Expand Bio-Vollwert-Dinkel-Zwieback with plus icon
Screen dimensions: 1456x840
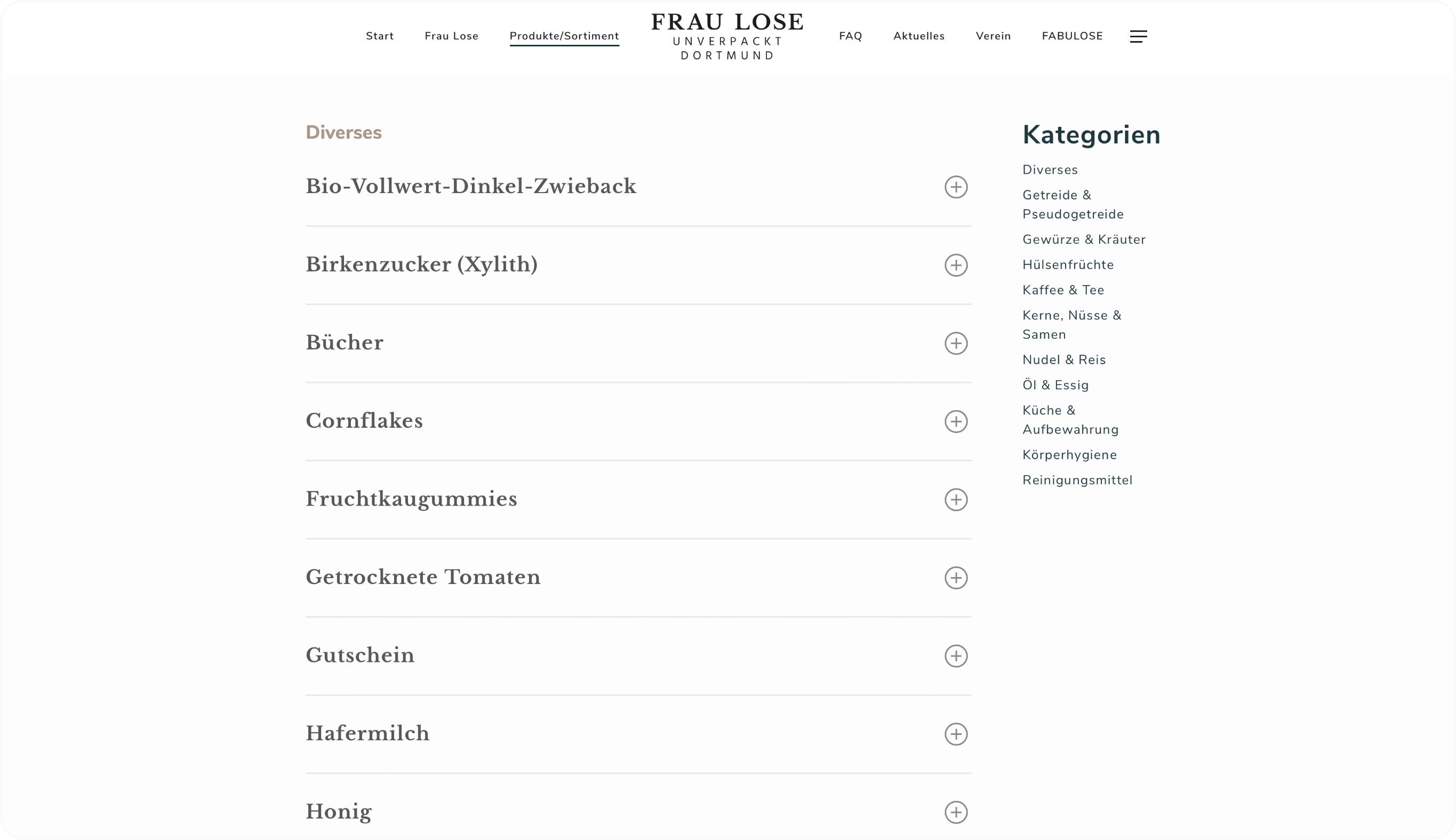point(956,187)
